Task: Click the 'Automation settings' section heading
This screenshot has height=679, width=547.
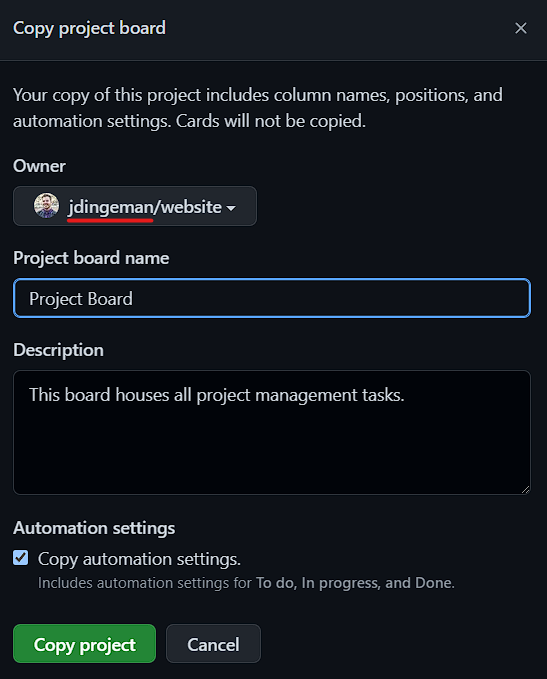Action: (94, 528)
